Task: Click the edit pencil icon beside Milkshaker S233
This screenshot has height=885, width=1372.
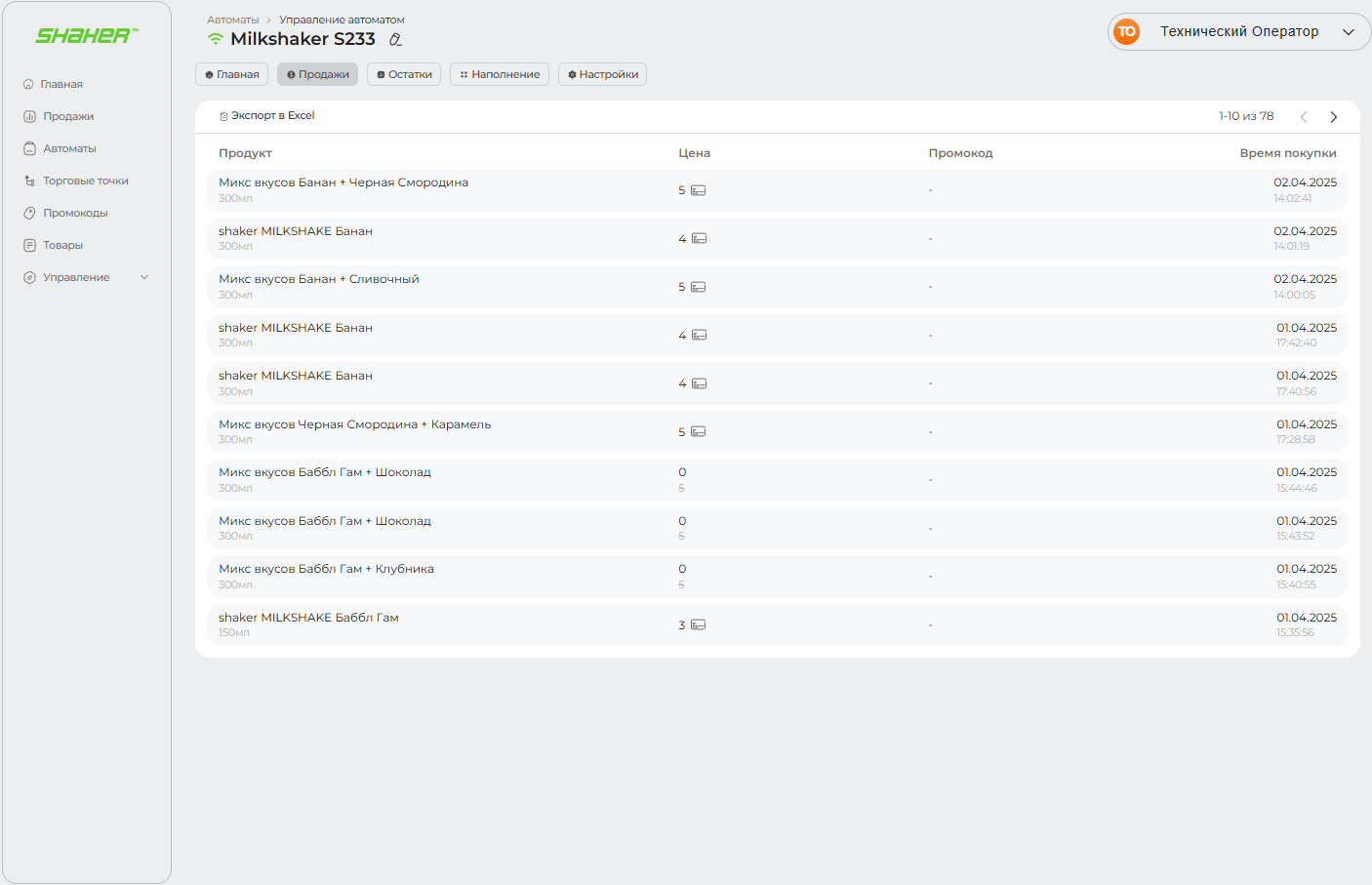Action: pyautogui.click(x=395, y=40)
